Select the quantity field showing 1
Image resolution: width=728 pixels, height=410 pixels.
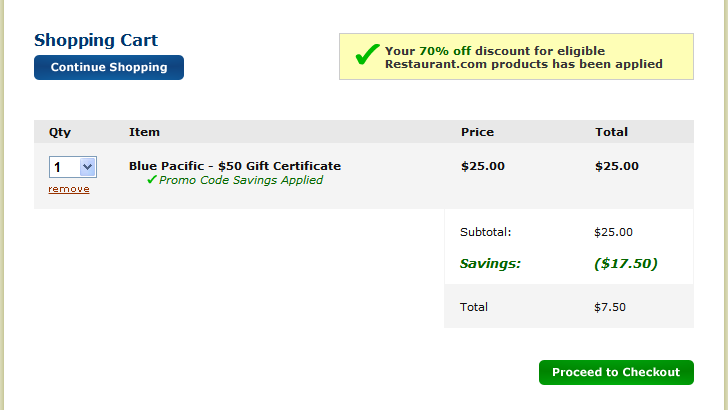[x=73, y=167]
